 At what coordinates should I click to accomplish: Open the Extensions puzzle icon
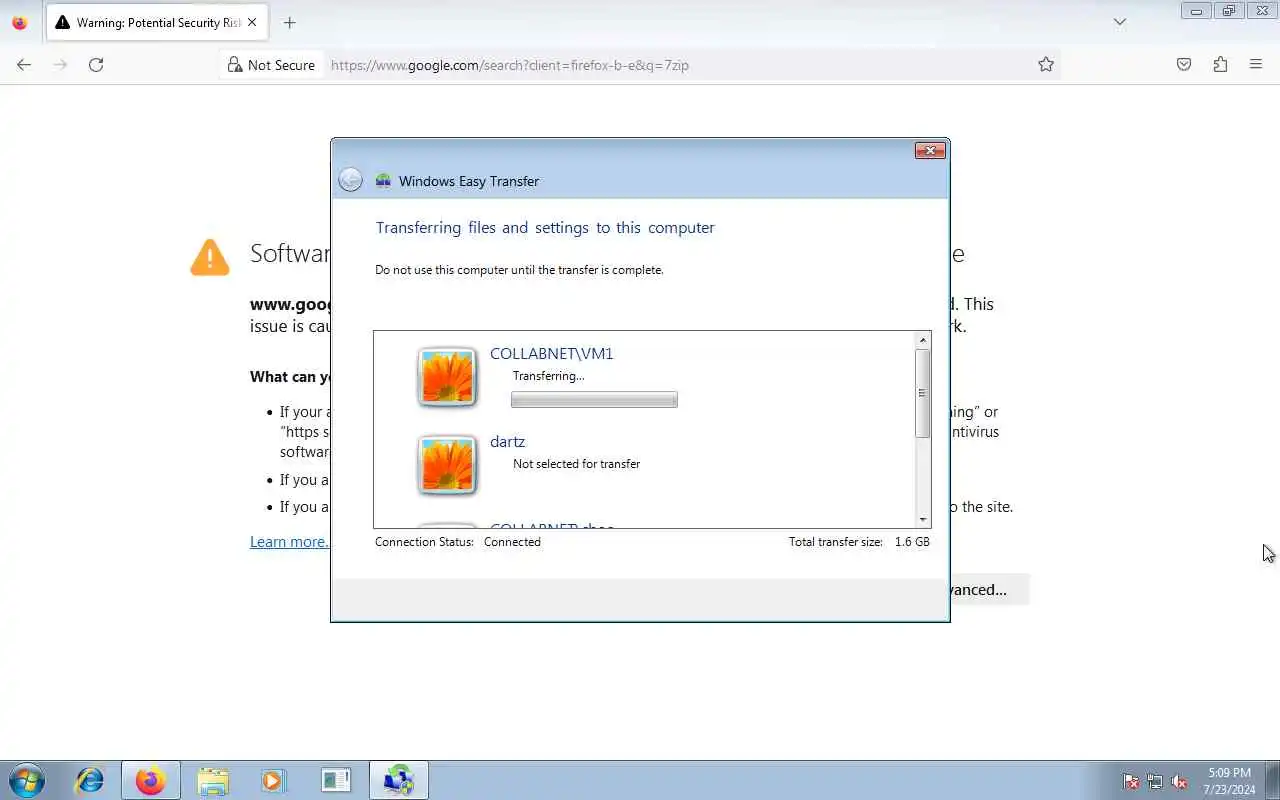click(1220, 65)
